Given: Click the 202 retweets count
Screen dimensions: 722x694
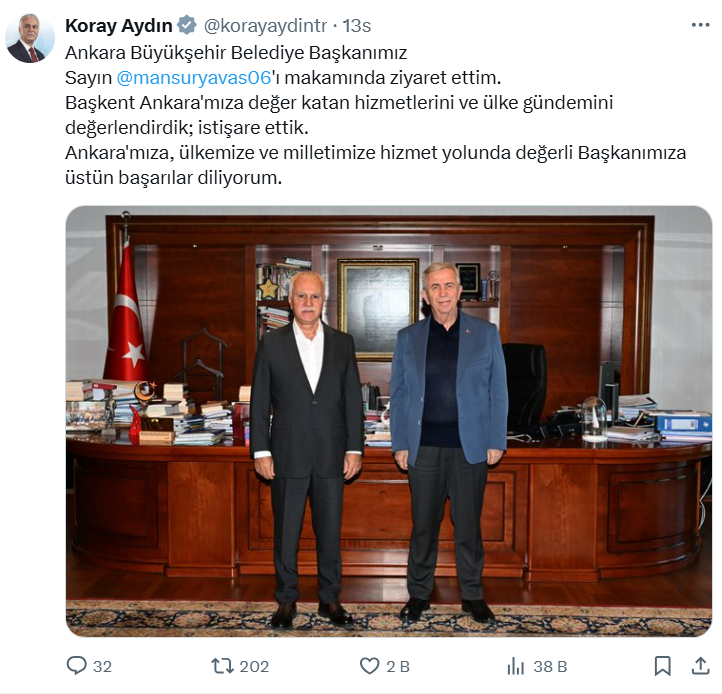Looking at the screenshot, I should [254, 666].
